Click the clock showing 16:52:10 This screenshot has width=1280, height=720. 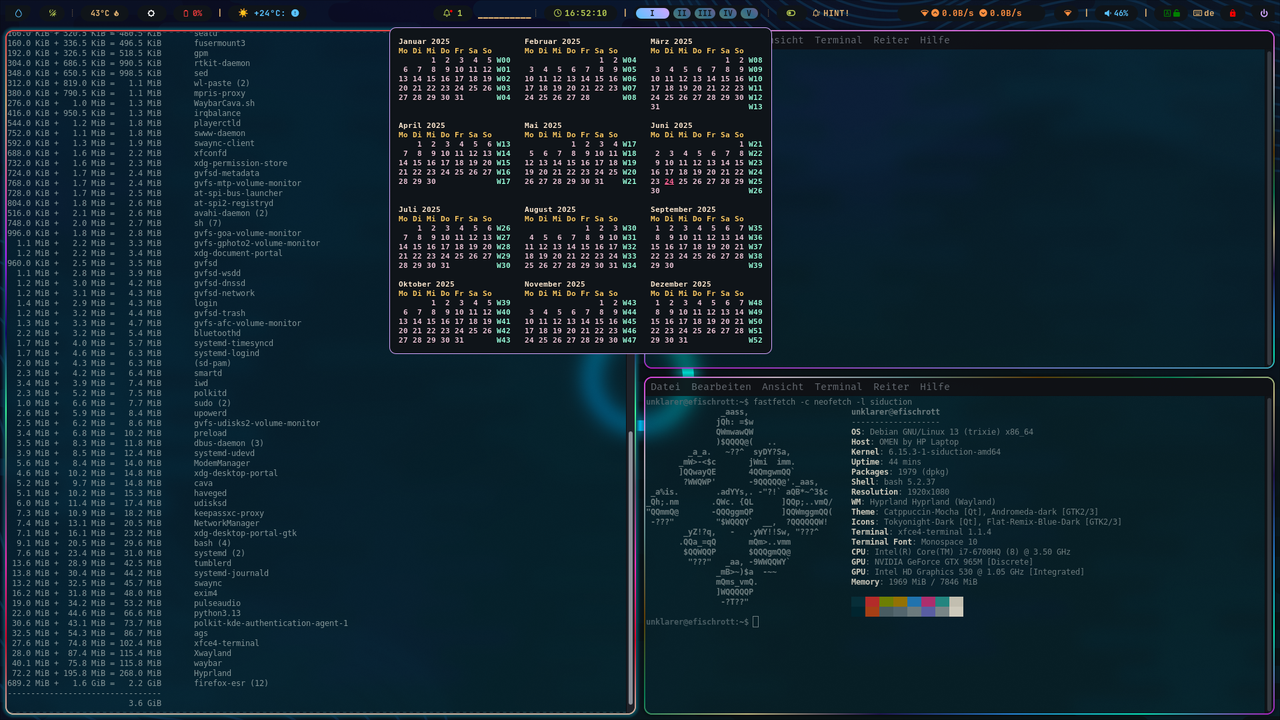(580, 13)
